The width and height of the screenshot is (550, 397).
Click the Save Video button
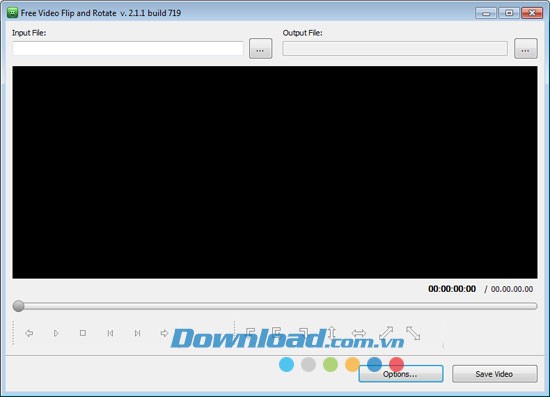[x=495, y=374]
